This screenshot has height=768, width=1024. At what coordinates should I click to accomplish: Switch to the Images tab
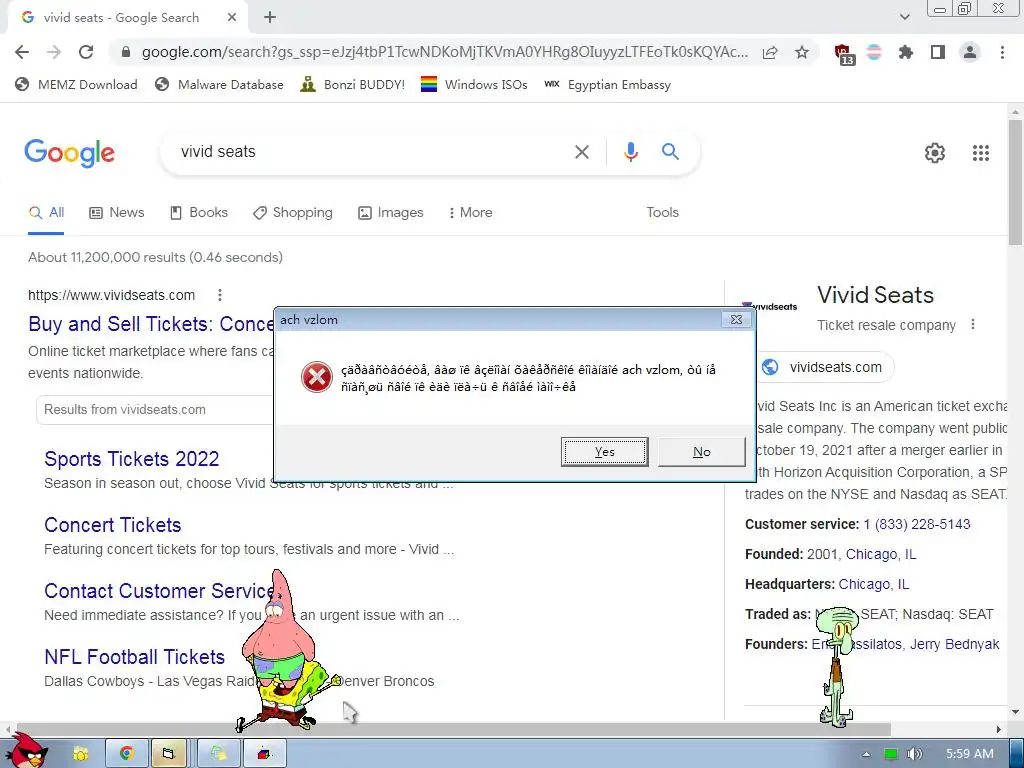point(391,213)
